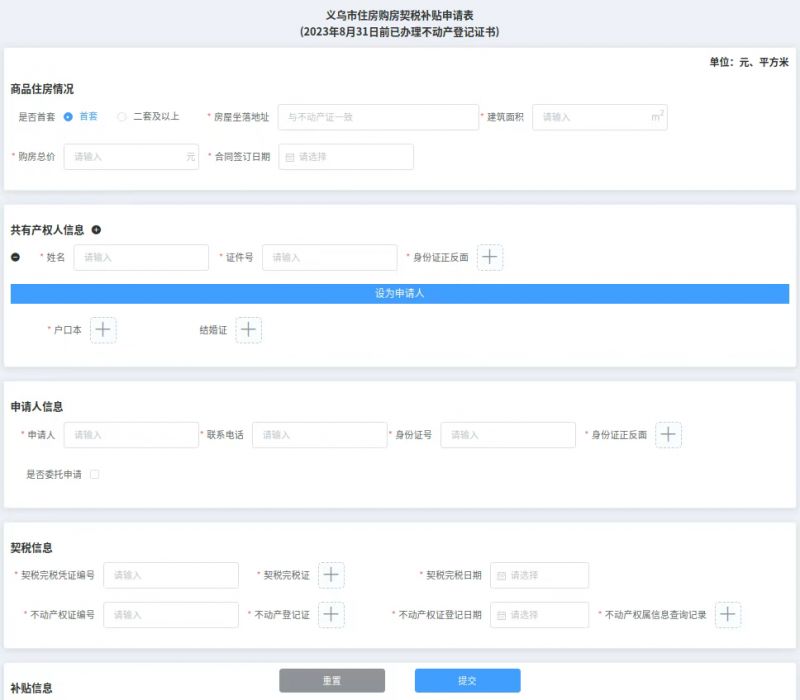The width and height of the screenshot is (800, 700).
Task: Focus the 联系电话 input field
Action: [319, 435]
